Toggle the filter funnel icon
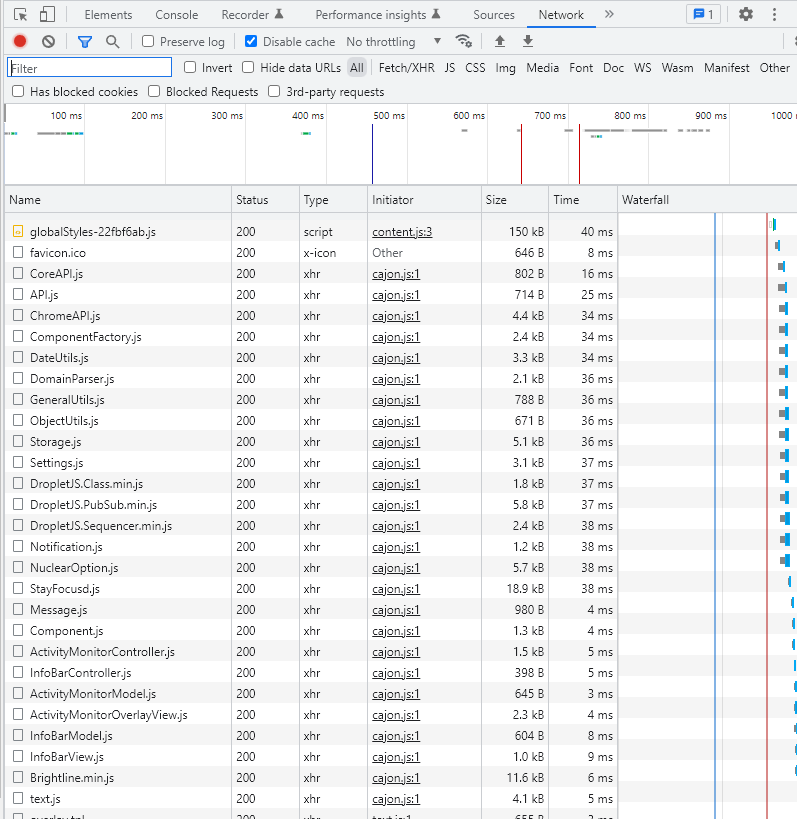The height and width of the screenshot is (819, 797). [85, 41]
